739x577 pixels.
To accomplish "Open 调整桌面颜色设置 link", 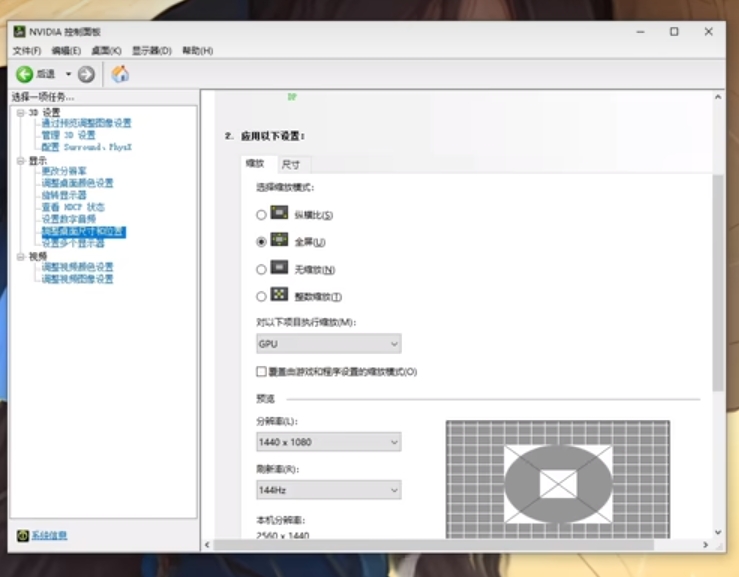I will (x=77, y=183).
